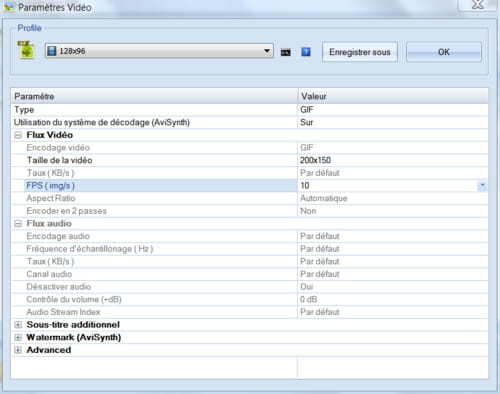Collapse the Flux audio section
Screen dimensions: 500x394
click(18, 224)
